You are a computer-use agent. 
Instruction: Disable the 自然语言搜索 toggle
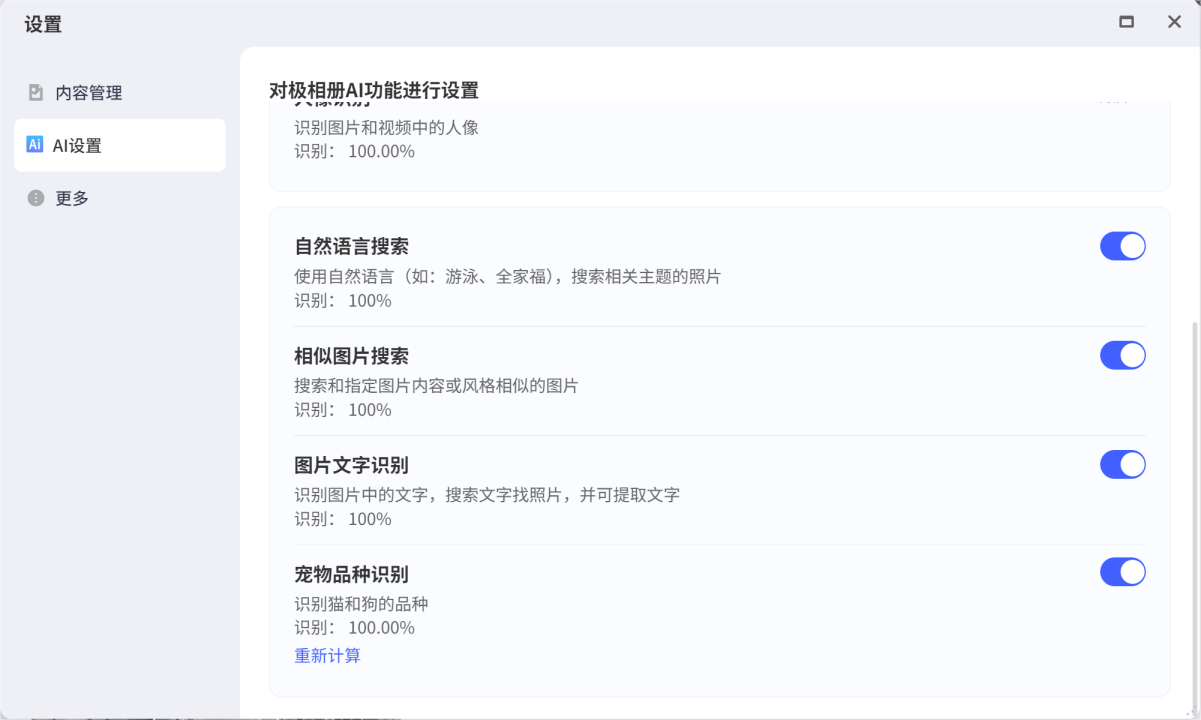coord(1122,246)
